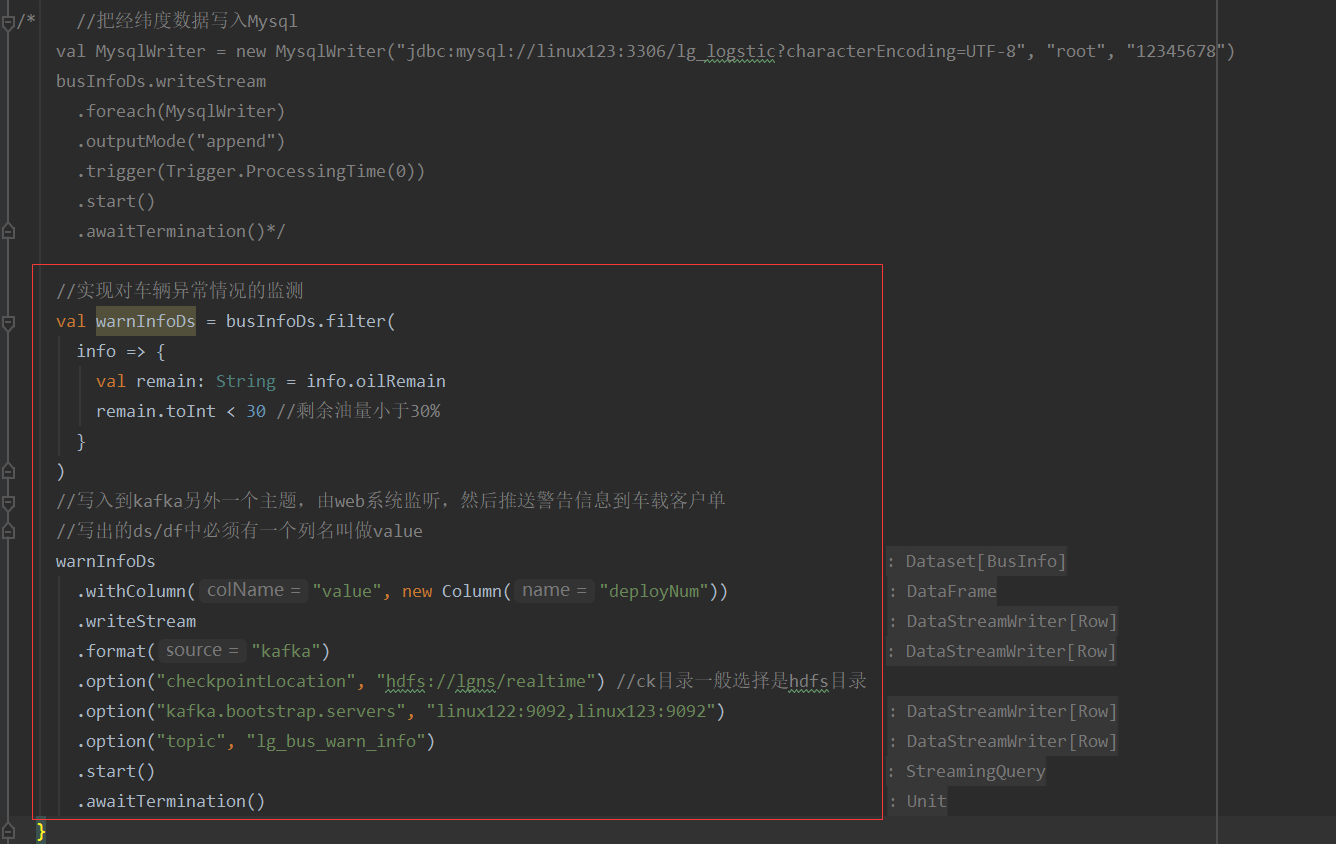The width and height of the screenshot is (1336, 844).
Task: Click the comment '//ck目录一般选择是hdfs目录'
Action: pos(741,681)
